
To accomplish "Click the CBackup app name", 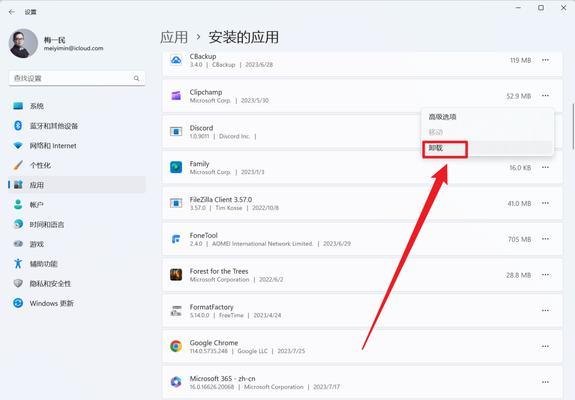I will click(203, 56).
